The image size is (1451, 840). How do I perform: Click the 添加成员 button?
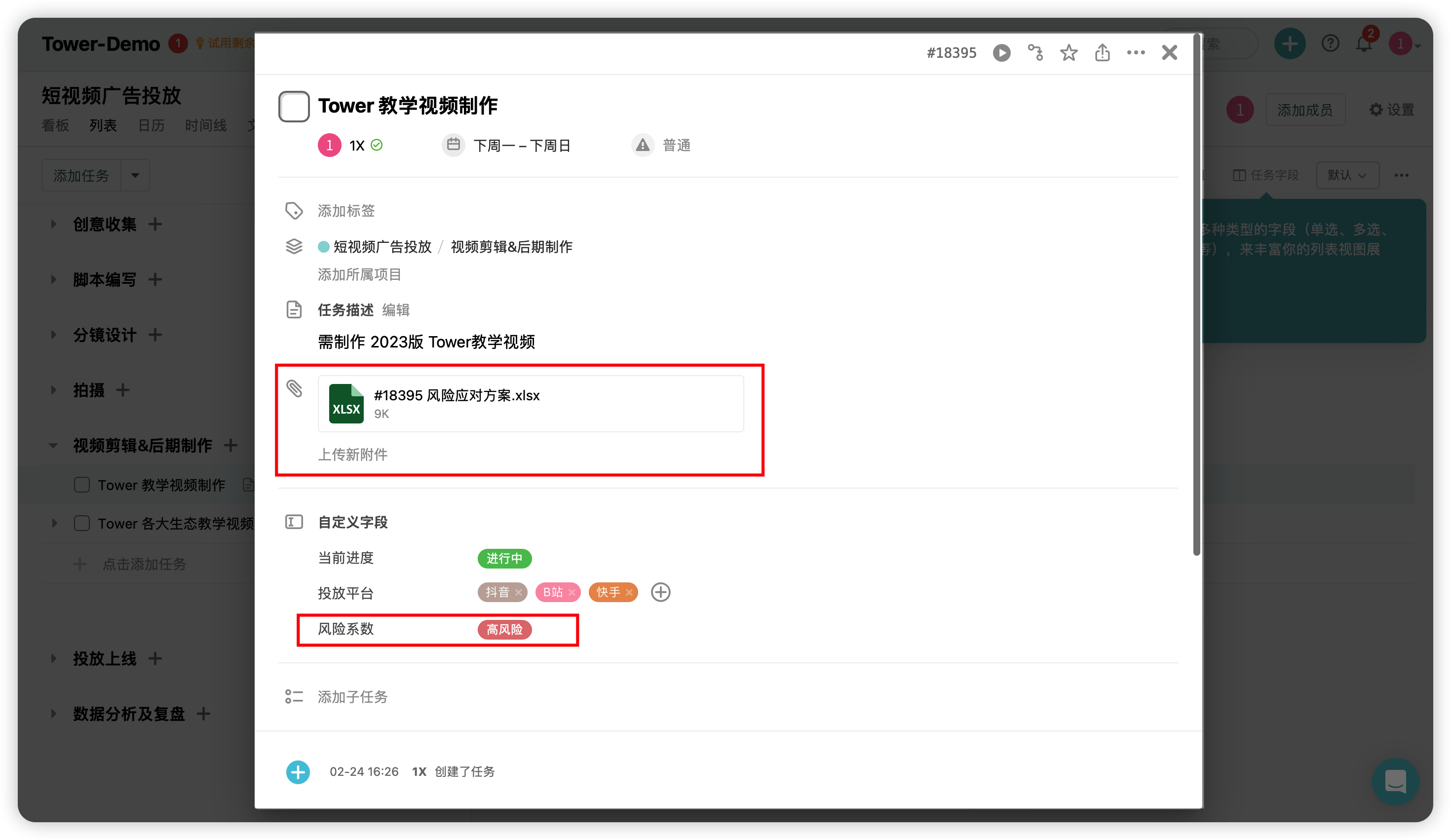click(1305, 110)
